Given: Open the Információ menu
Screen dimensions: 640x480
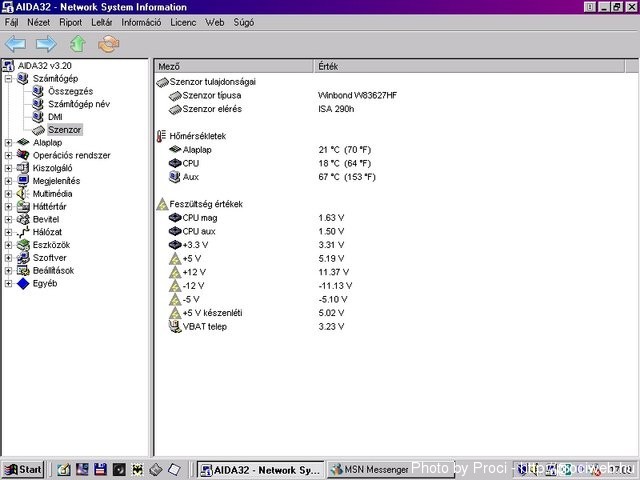Looking at the screenshot, I should click(141, 22).
